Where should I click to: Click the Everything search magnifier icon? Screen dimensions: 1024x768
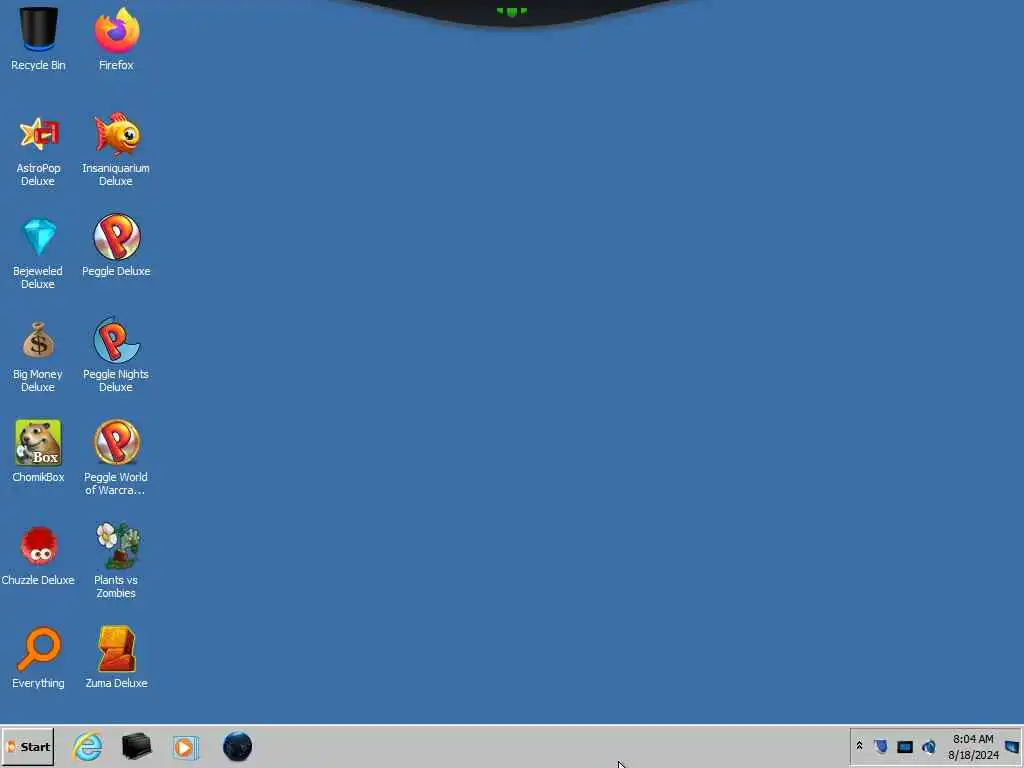tap(39, 648)
